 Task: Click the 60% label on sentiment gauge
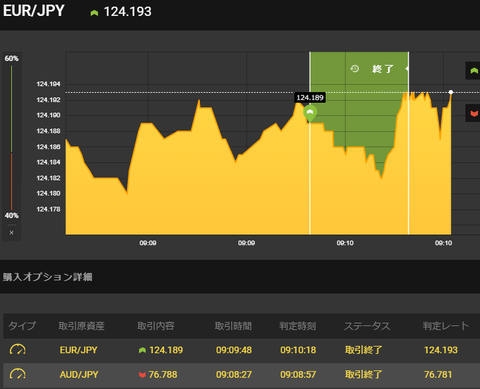pyautogui.click(x=11, y=59)
